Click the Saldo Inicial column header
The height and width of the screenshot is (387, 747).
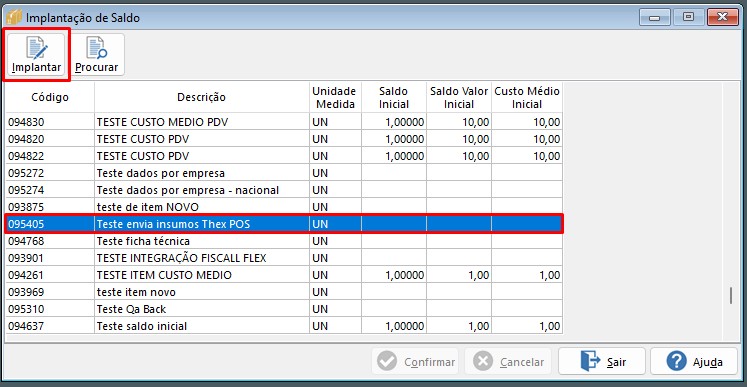394,97
